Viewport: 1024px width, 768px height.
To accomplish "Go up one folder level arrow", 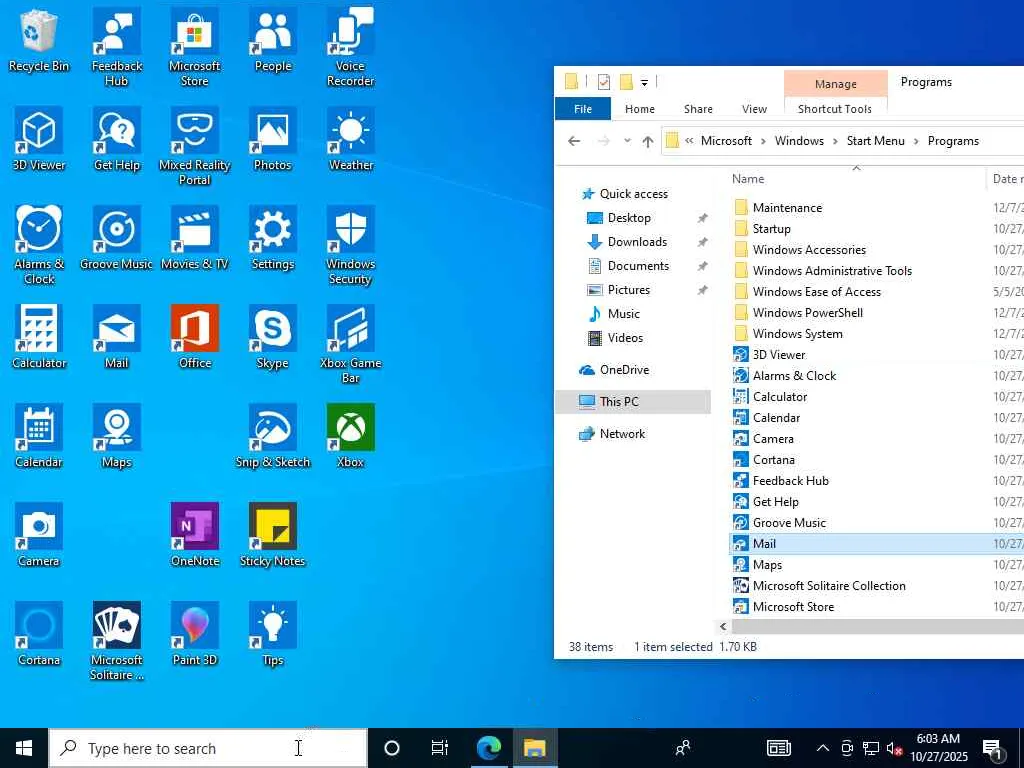I will [x=647, y=141].
